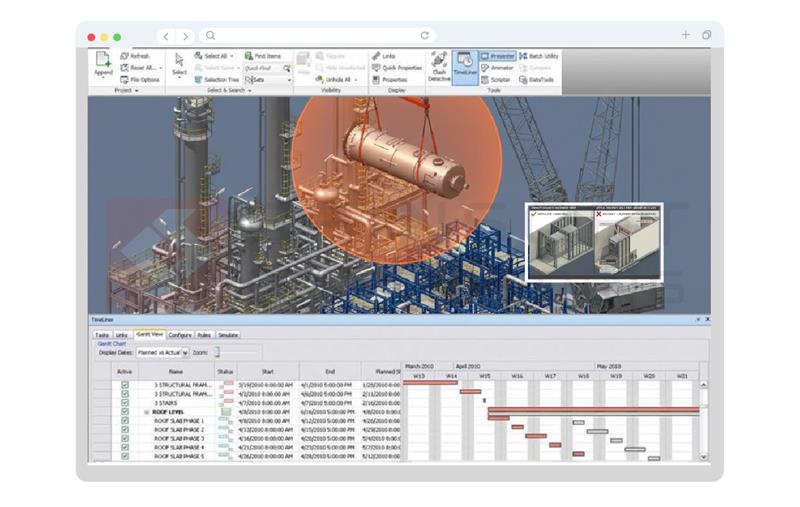This screenshot has height=507, width=800.
Task: Launch the Animator tool
Action: click(497, 68)
